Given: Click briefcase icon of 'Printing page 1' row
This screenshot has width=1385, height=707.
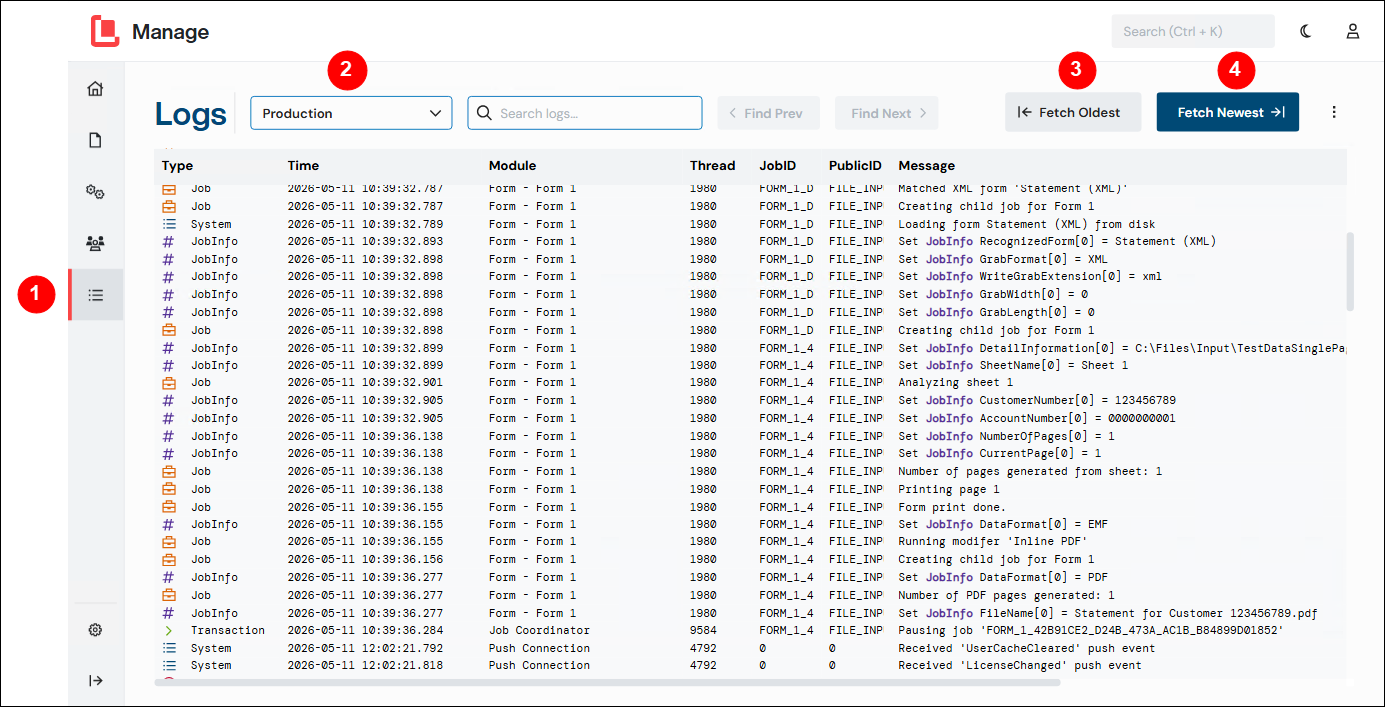Looking at the screenshot, I should [169, 489].
